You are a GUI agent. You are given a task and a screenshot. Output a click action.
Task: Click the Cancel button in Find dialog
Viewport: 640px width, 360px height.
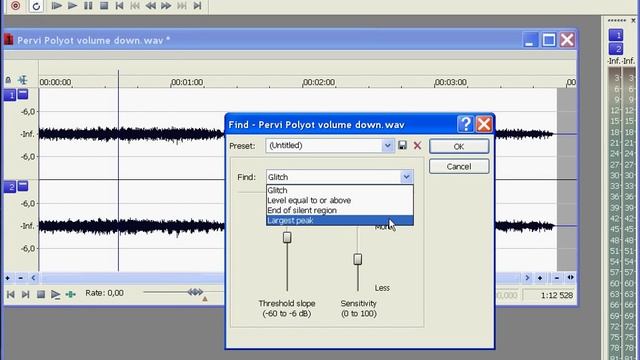(x=459, y=167)
